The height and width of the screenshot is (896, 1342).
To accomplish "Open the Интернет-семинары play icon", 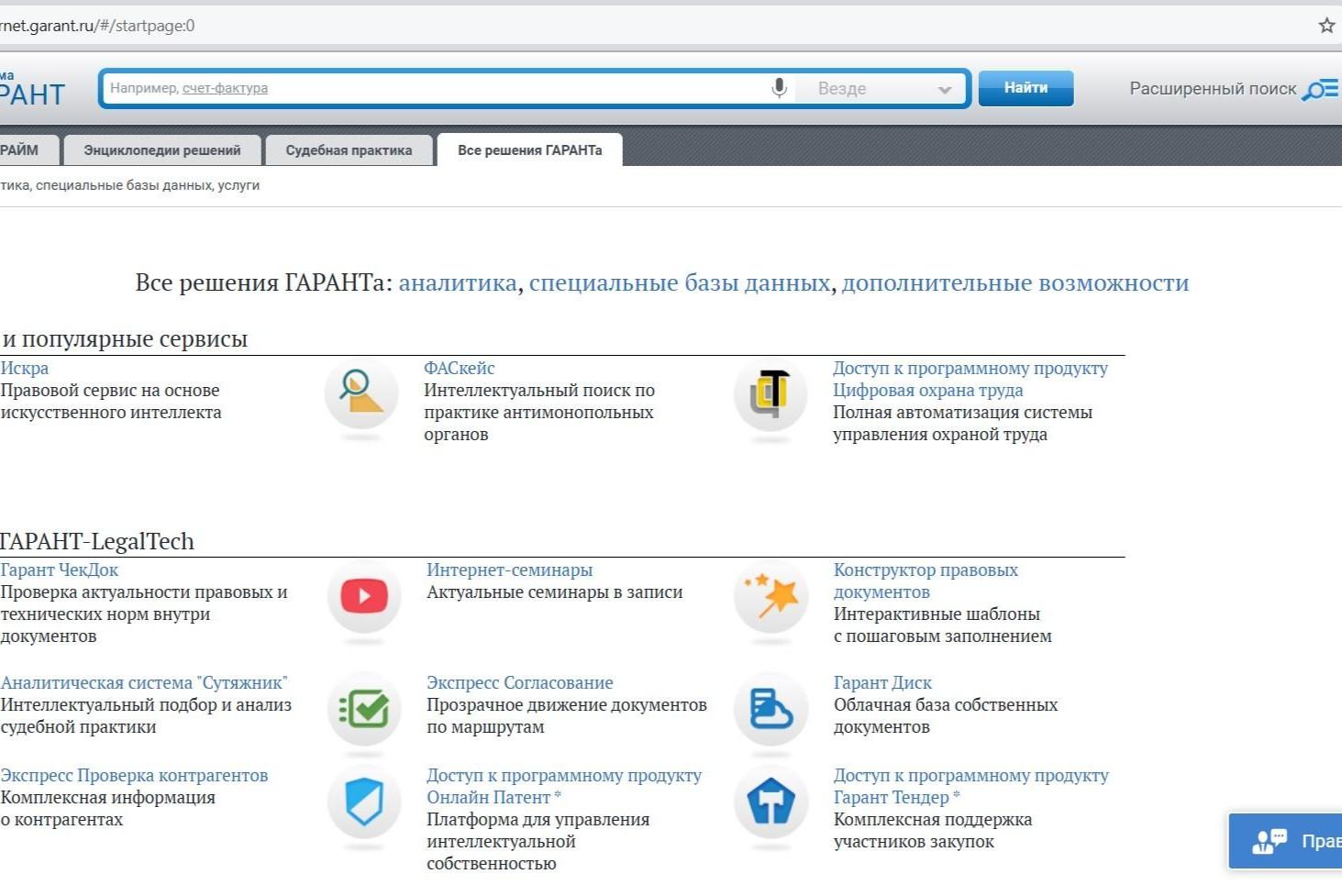I will [364, 596].
